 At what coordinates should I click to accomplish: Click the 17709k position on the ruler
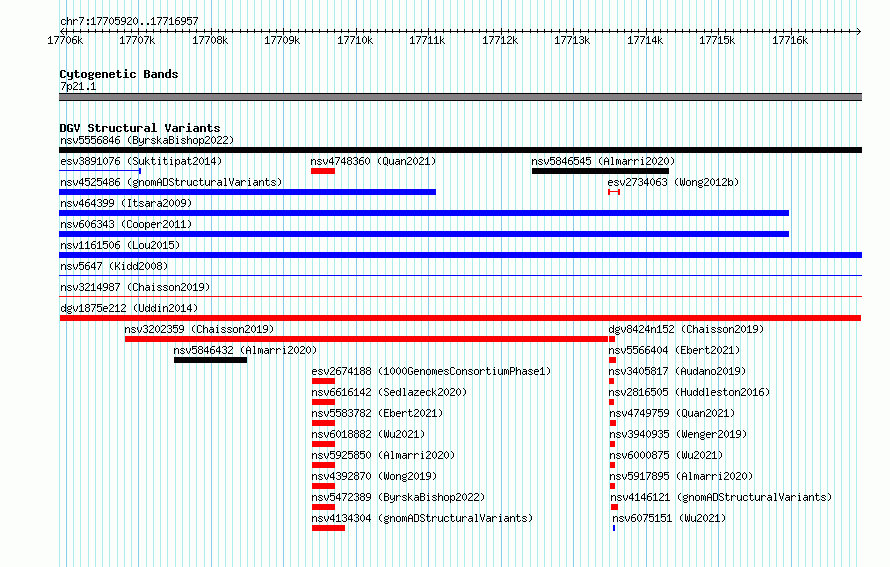coord(282,40)
